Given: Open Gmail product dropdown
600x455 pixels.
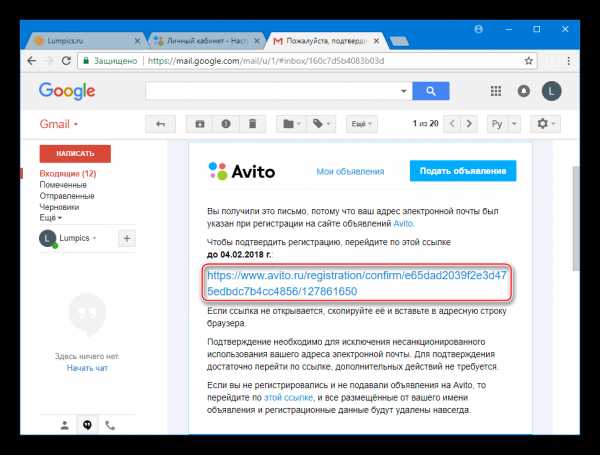Looking at the screenshot, I should coord(59,124).
